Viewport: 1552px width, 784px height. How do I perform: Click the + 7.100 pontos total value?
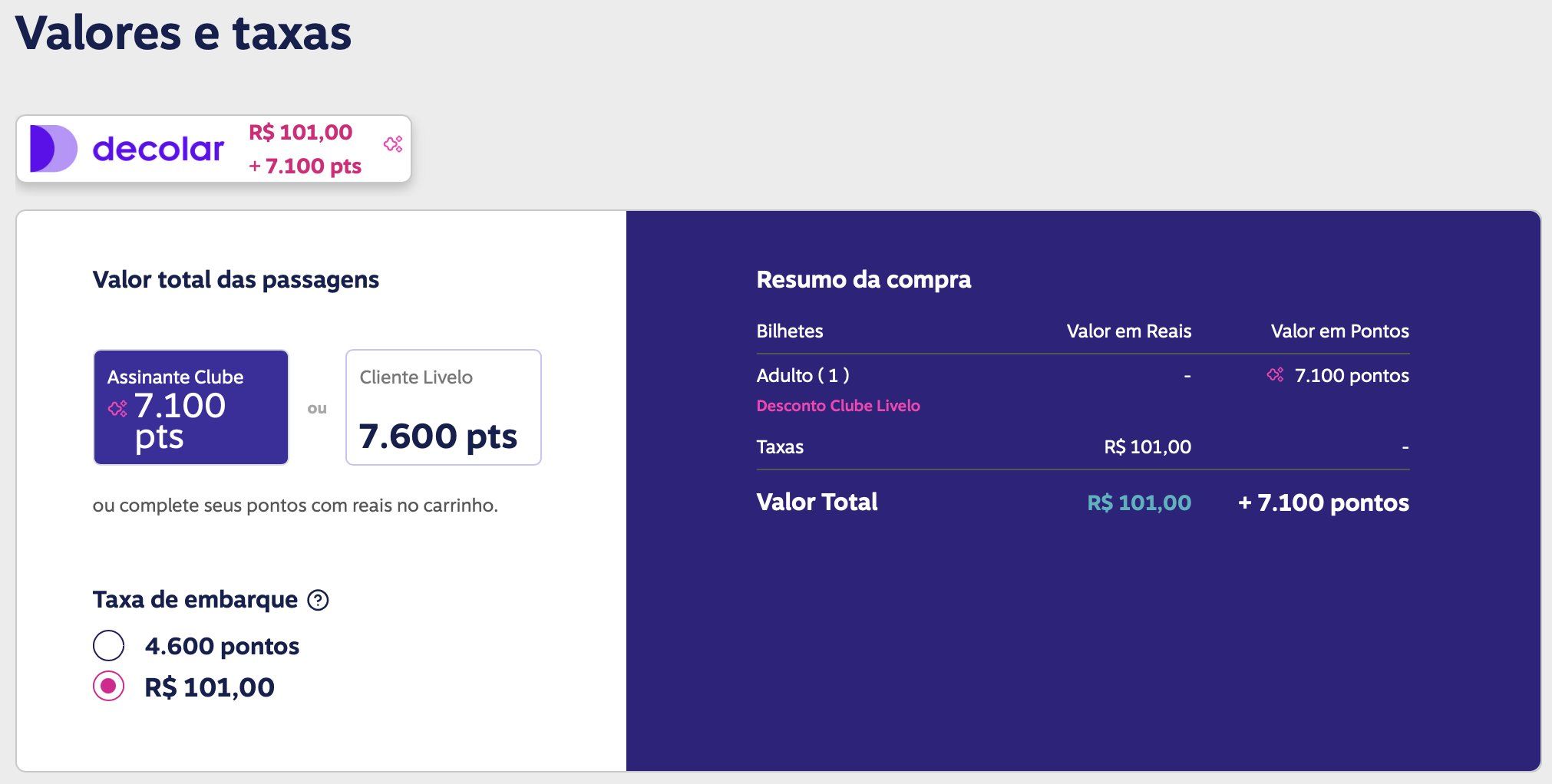click(x=1323, y=502)
